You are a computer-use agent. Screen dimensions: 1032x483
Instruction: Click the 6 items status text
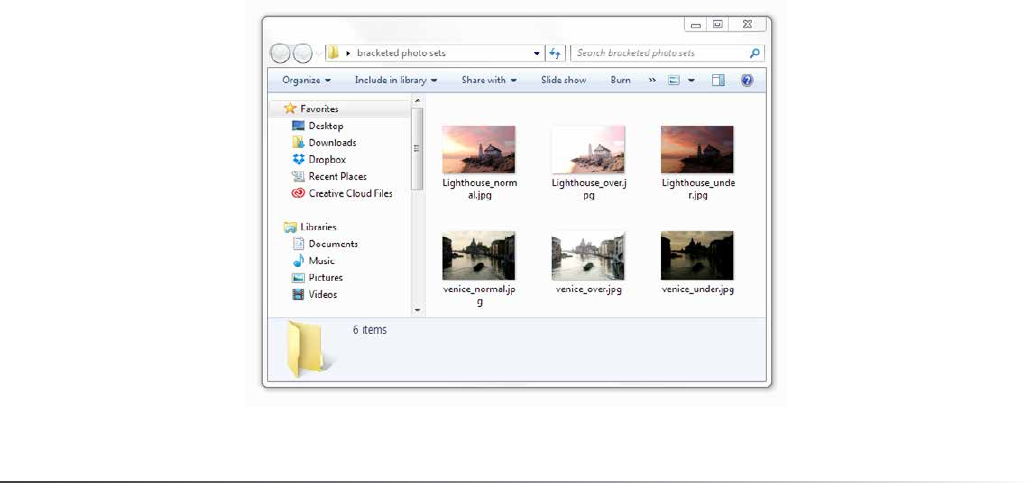click(x=370, y=330)
